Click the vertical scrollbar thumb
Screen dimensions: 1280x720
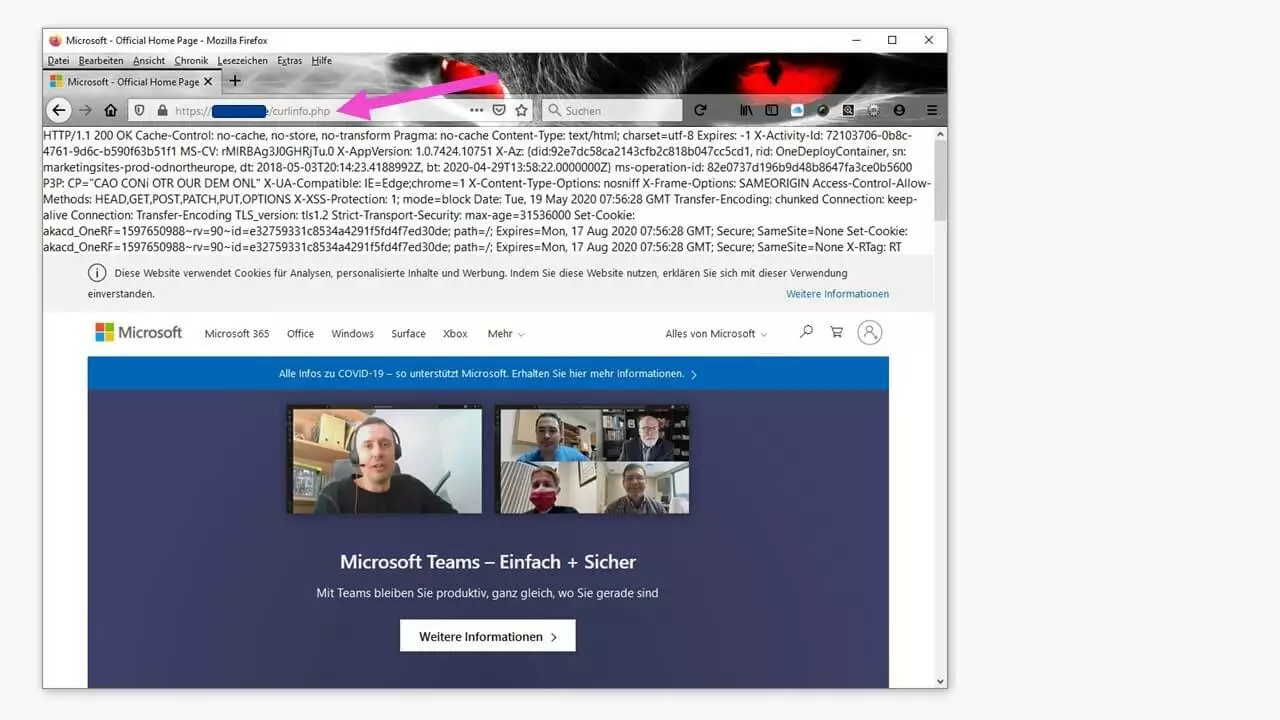(940, 180)
